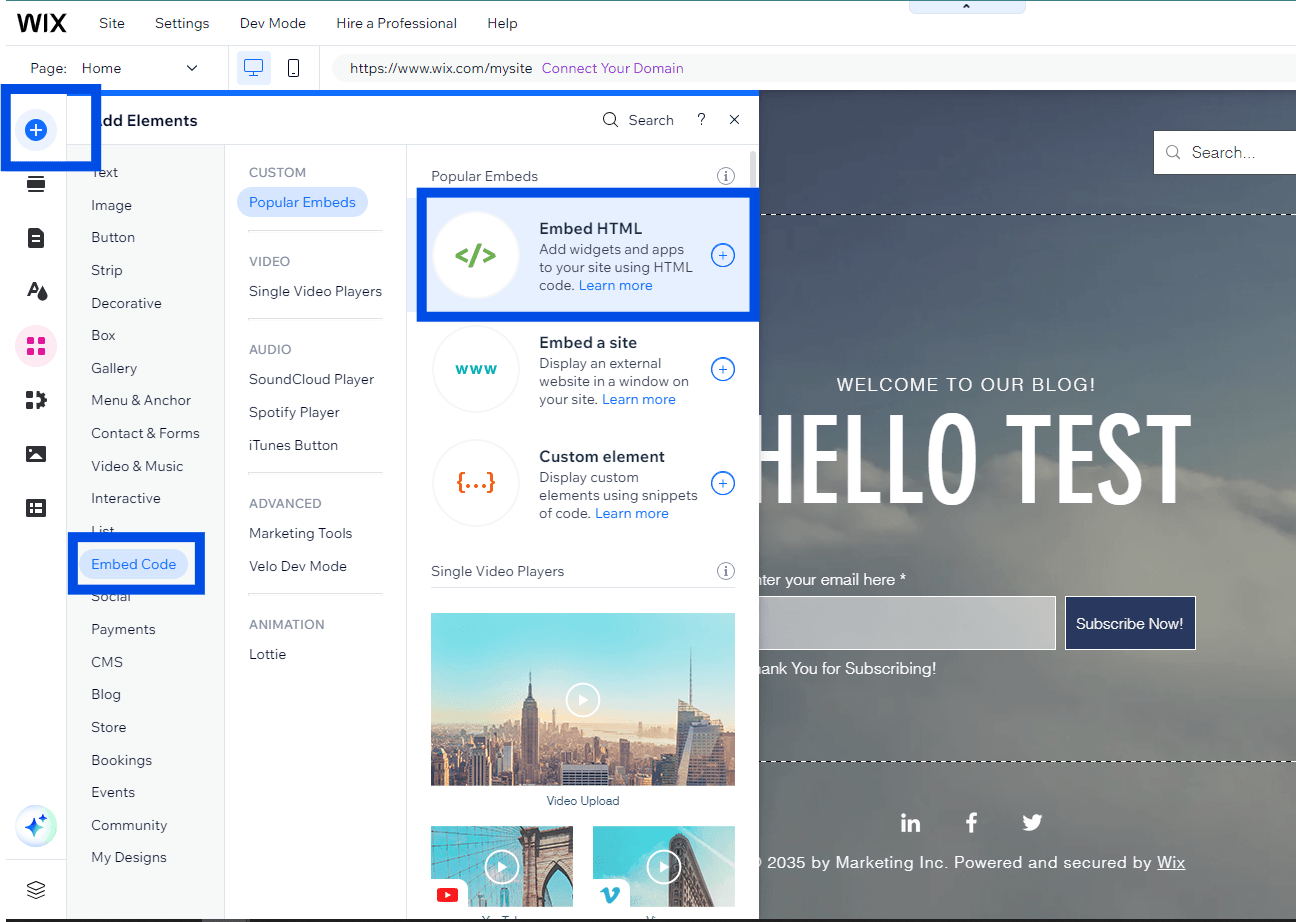Viewport: 1296px width, 922px height.
Task: Switch to desktop view icon
Action: coord(254,68)
